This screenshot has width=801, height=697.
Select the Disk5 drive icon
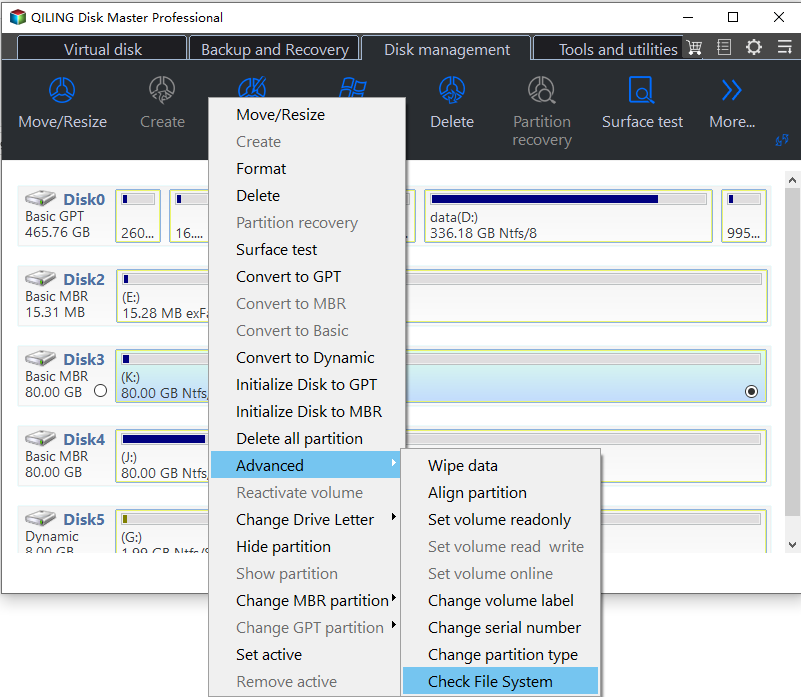[x=40, y=518]
